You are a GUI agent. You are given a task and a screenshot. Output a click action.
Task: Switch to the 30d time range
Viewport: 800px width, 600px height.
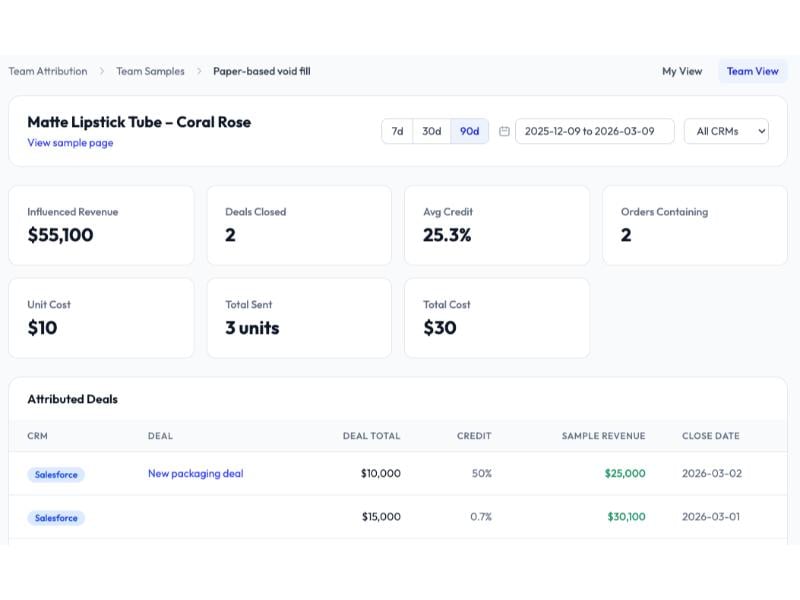pos(431,131)
